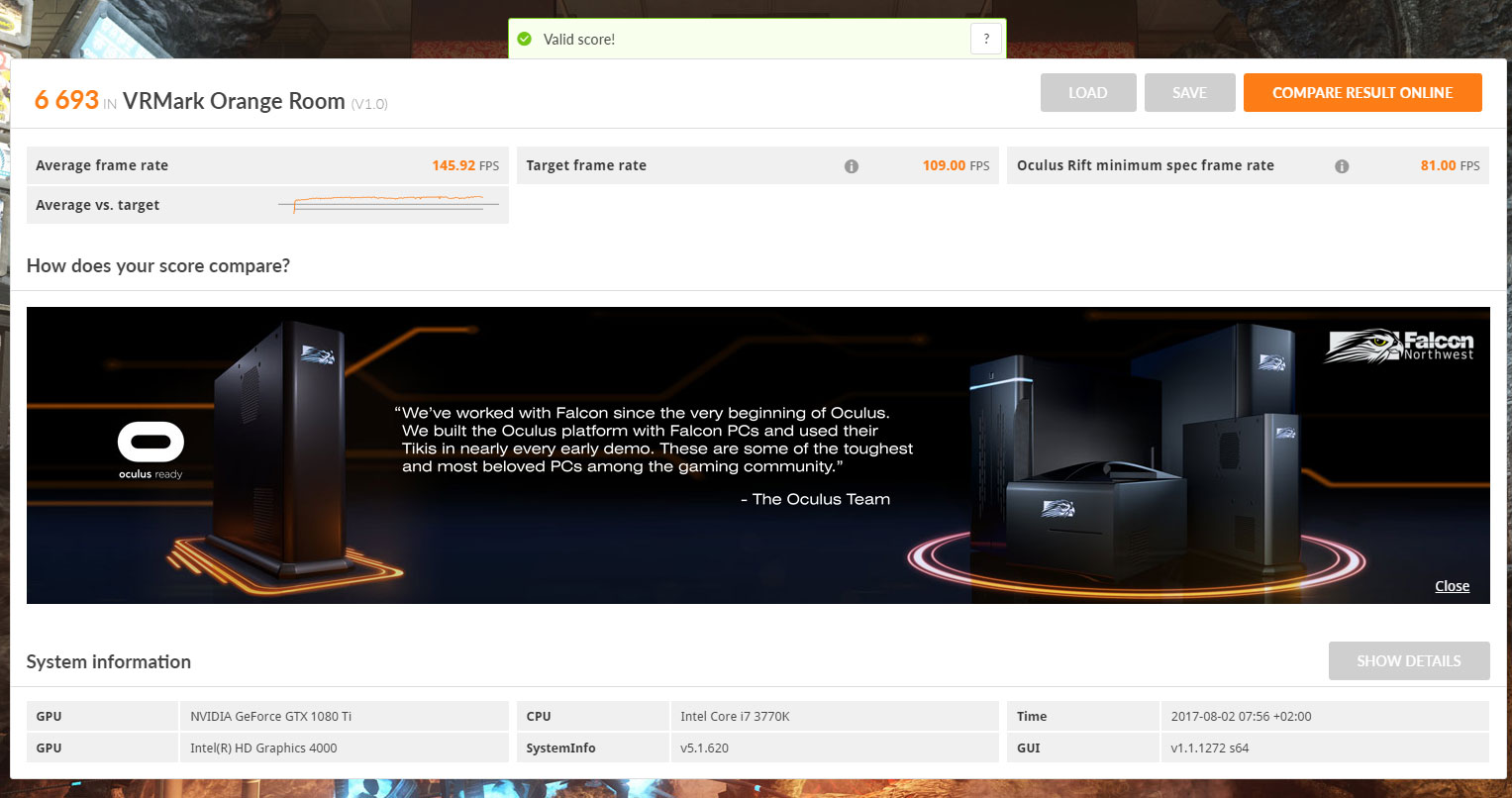Click the System information heading
The width and height of the screenshot is (1512, 798).
(x=109, y=661)
